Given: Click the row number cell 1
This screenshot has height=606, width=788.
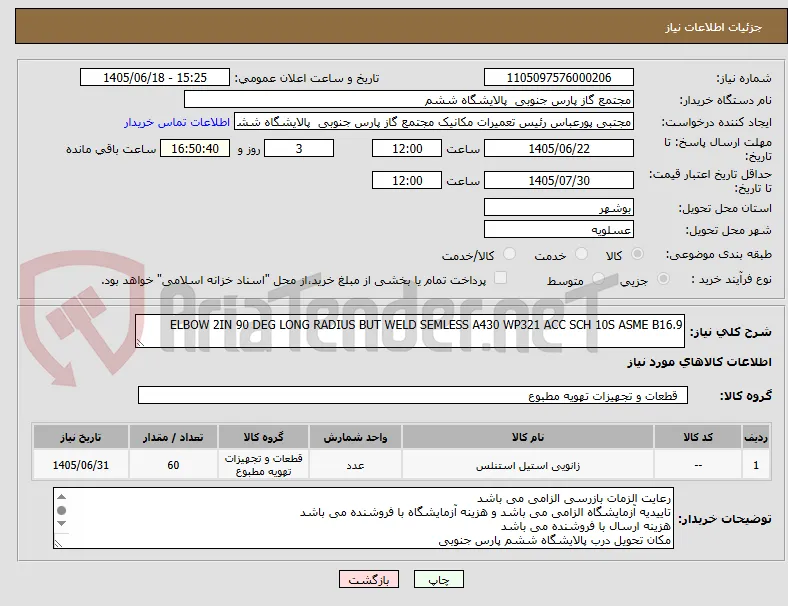Looking at the screenshot, I should click(755, 465).
